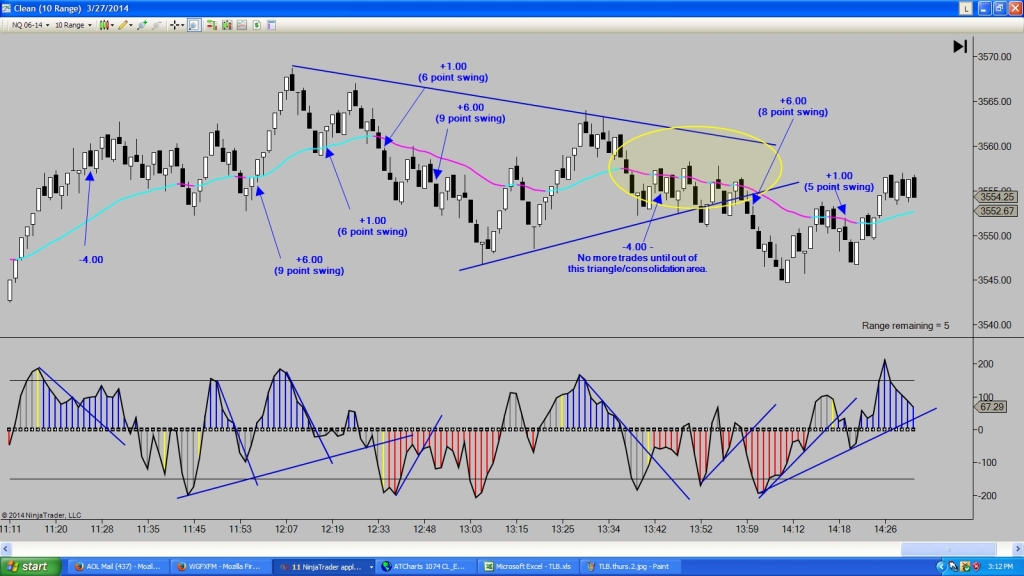Click the 3570.00 price axis label
The height and width of the screenshot is (576, 1024).
point(997,57)
